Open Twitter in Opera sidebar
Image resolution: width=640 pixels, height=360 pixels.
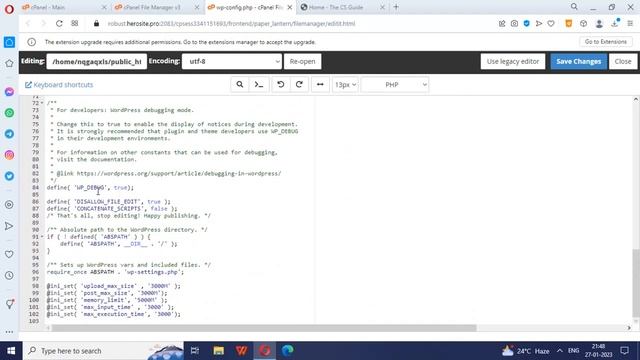click(9, 176)
